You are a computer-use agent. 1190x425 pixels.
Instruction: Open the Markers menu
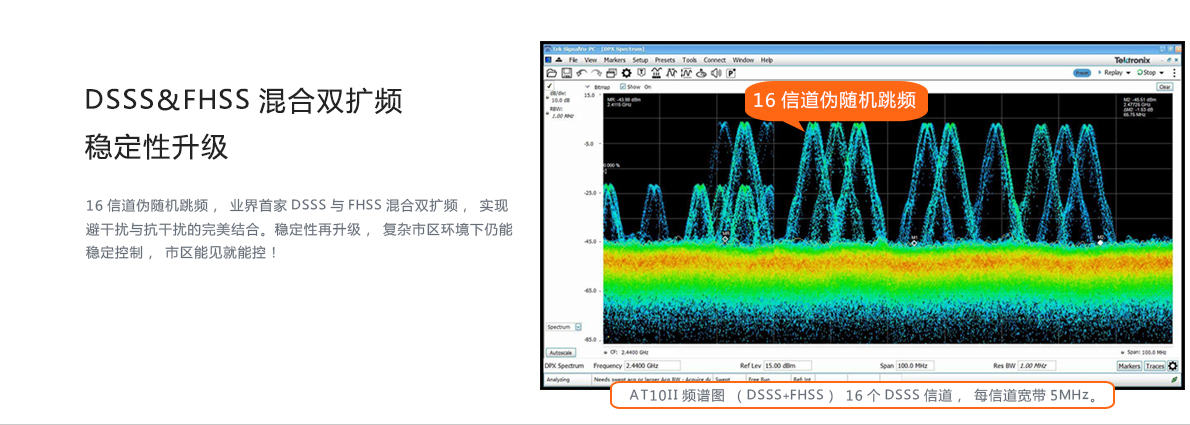click(x=614, y=60)
